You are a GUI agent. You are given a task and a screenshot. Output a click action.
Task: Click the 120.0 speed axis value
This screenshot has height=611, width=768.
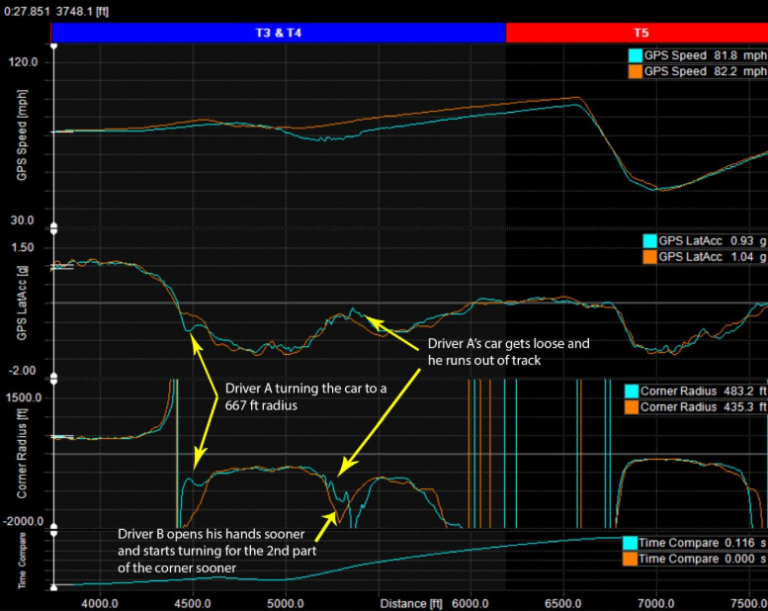(x=23, y=62)
